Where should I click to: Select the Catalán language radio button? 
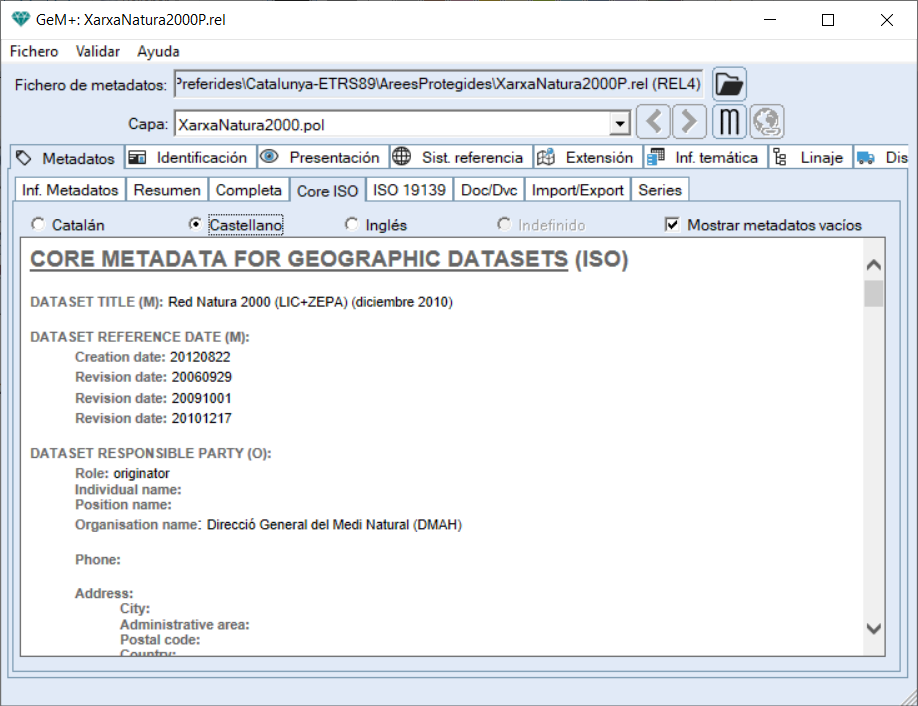[x=39, y=225]
